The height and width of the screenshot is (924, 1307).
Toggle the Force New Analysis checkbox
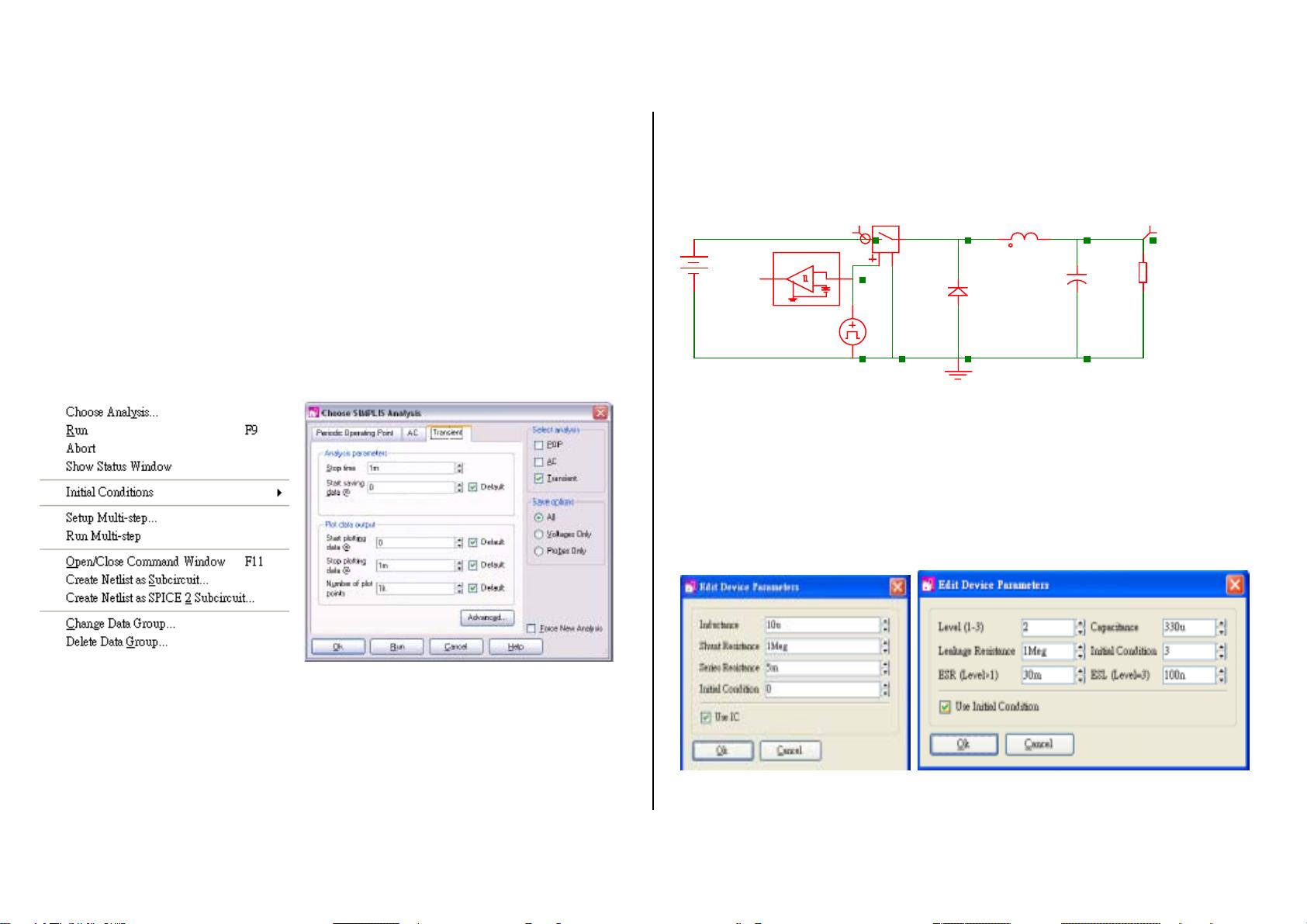(x=531, y=628)
